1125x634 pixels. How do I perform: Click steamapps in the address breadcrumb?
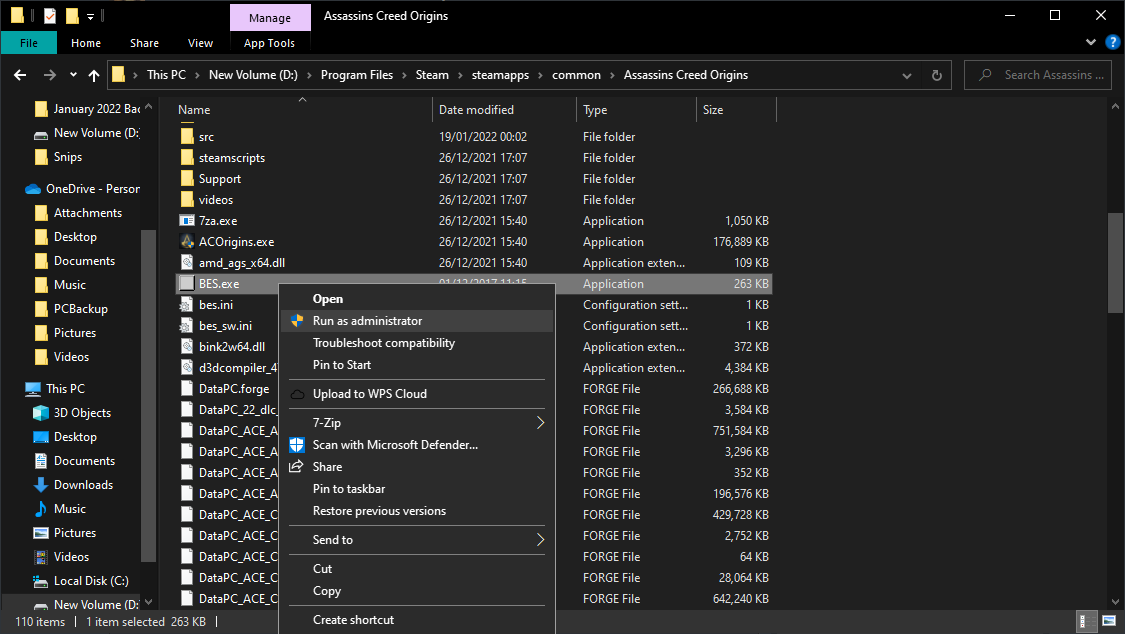click(500, 75)
